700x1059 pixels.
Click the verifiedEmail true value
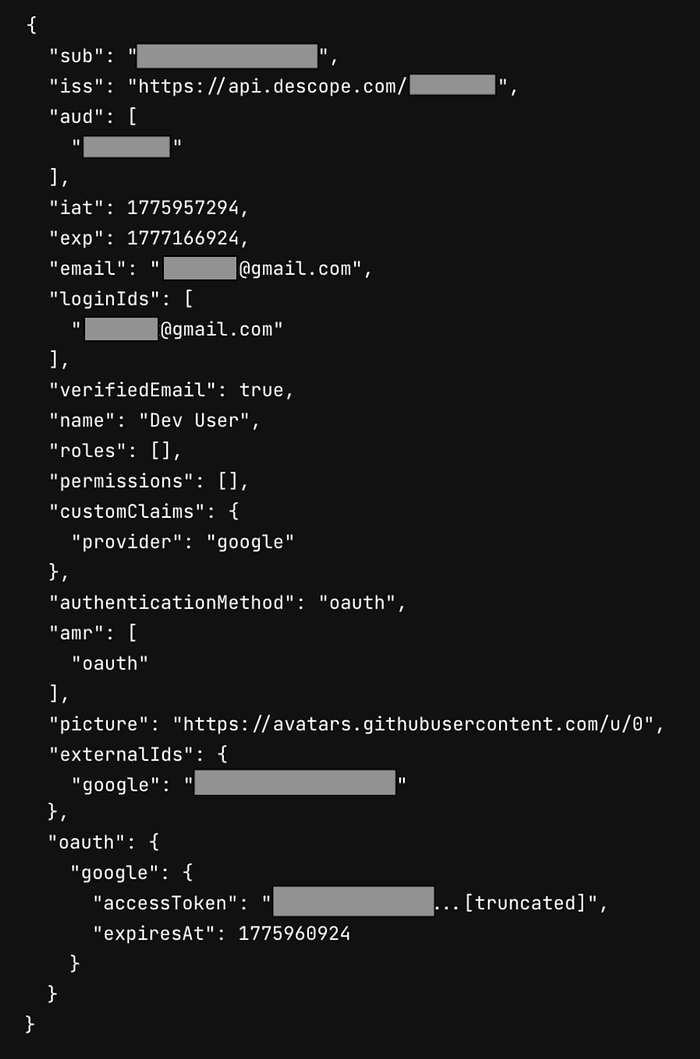(x=261, y=390)
